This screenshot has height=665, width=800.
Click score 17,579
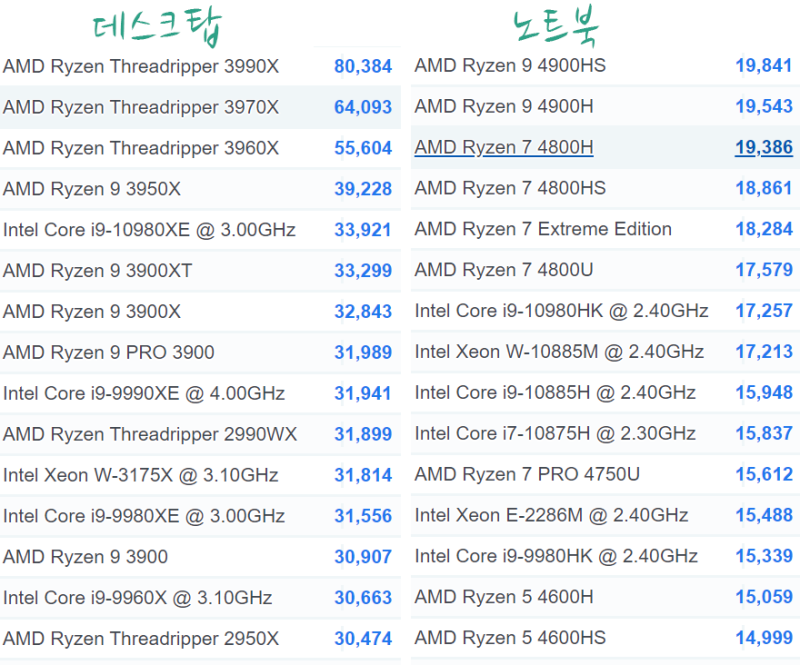click(x=764, y=269)
